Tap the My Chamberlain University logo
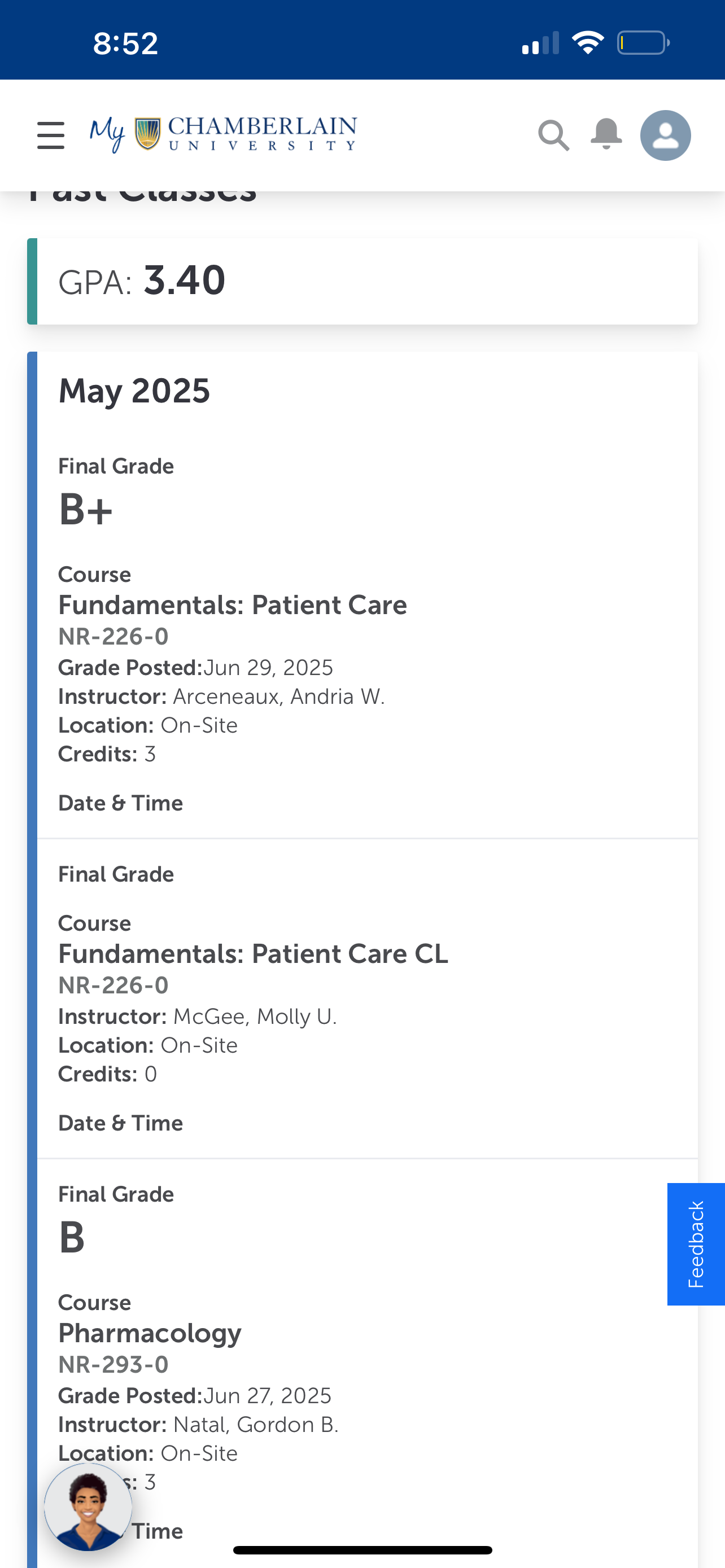This screenshot has width=725, height=1568. [223, 134]
